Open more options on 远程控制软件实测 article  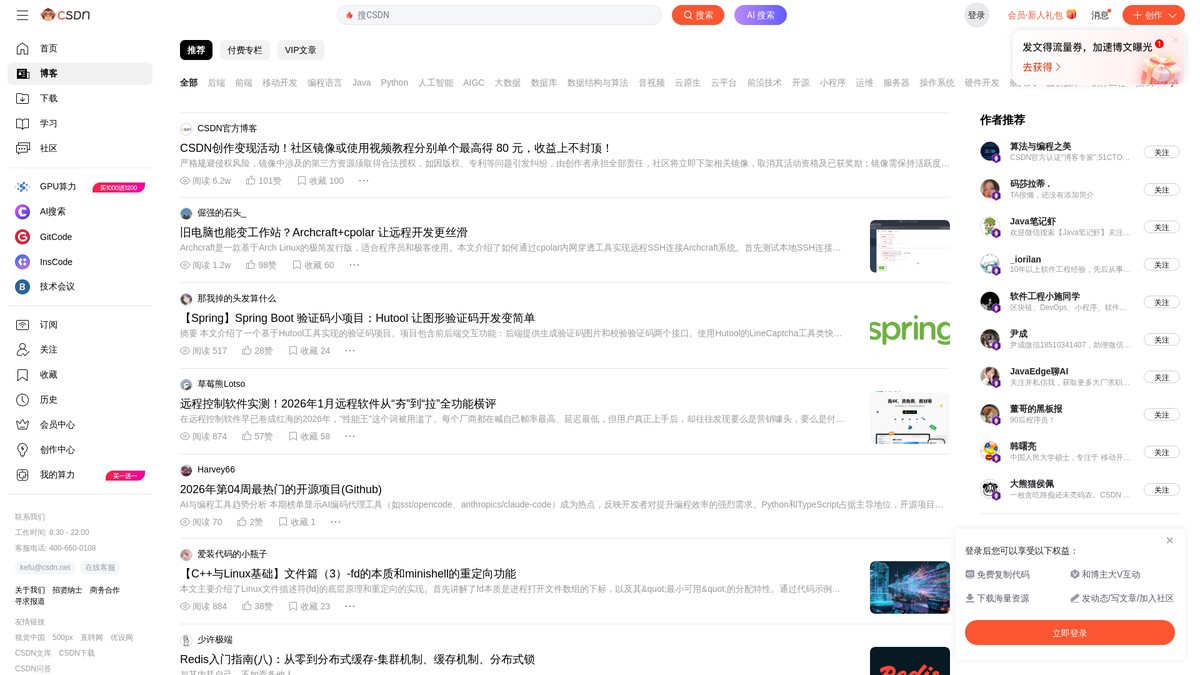click(350, 436)
